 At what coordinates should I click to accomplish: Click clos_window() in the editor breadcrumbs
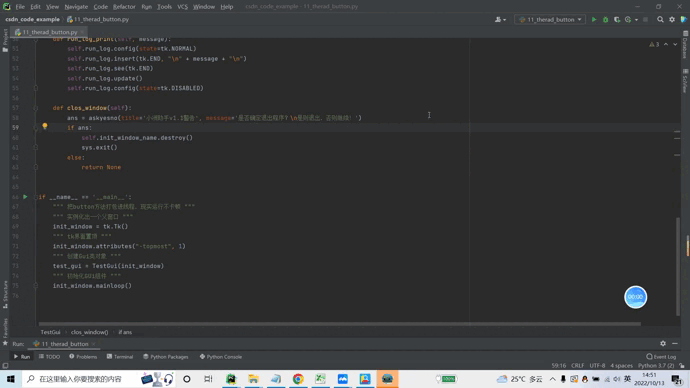tap(89, 332)
